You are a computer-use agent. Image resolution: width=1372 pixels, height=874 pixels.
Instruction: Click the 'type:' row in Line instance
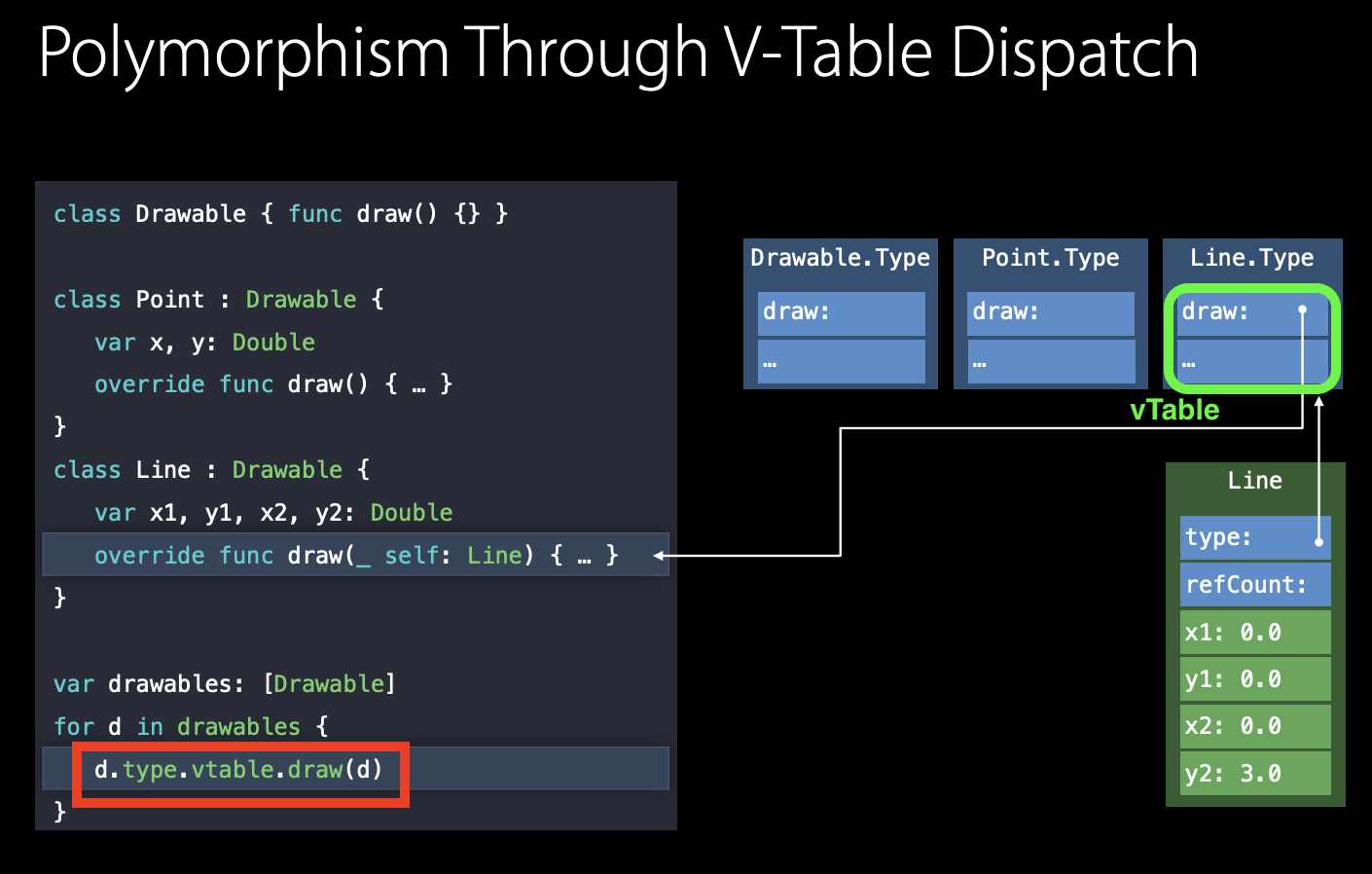(x=1255, y=538)
